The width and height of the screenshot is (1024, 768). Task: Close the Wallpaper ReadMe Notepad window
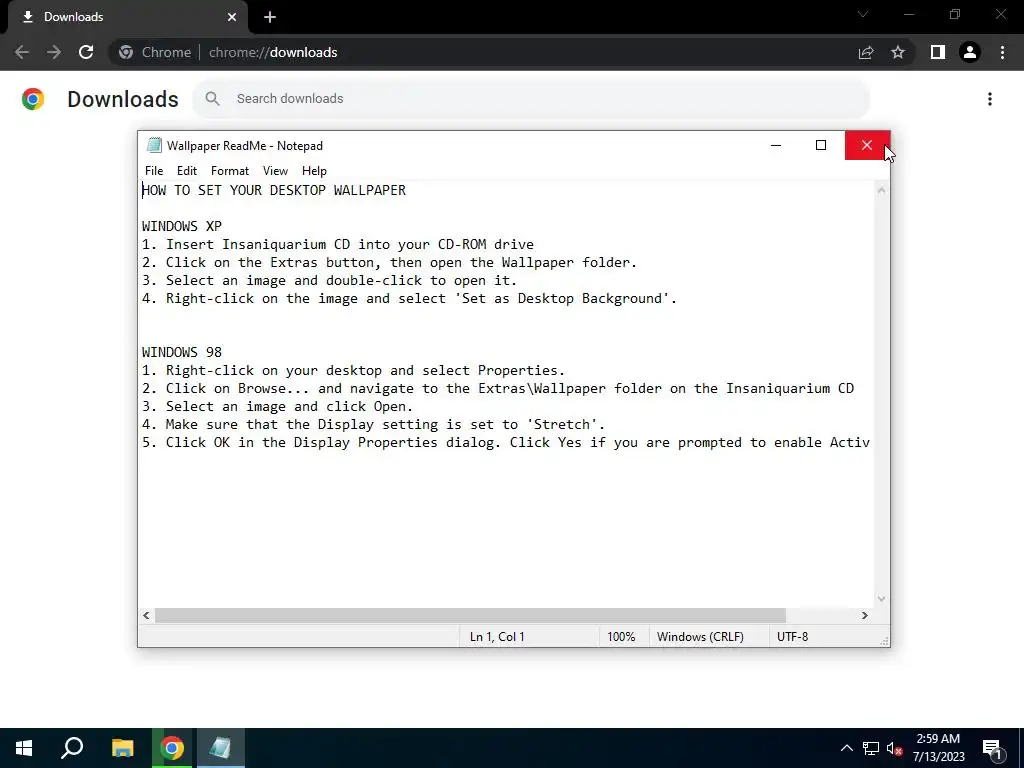(x=867, y=145)
